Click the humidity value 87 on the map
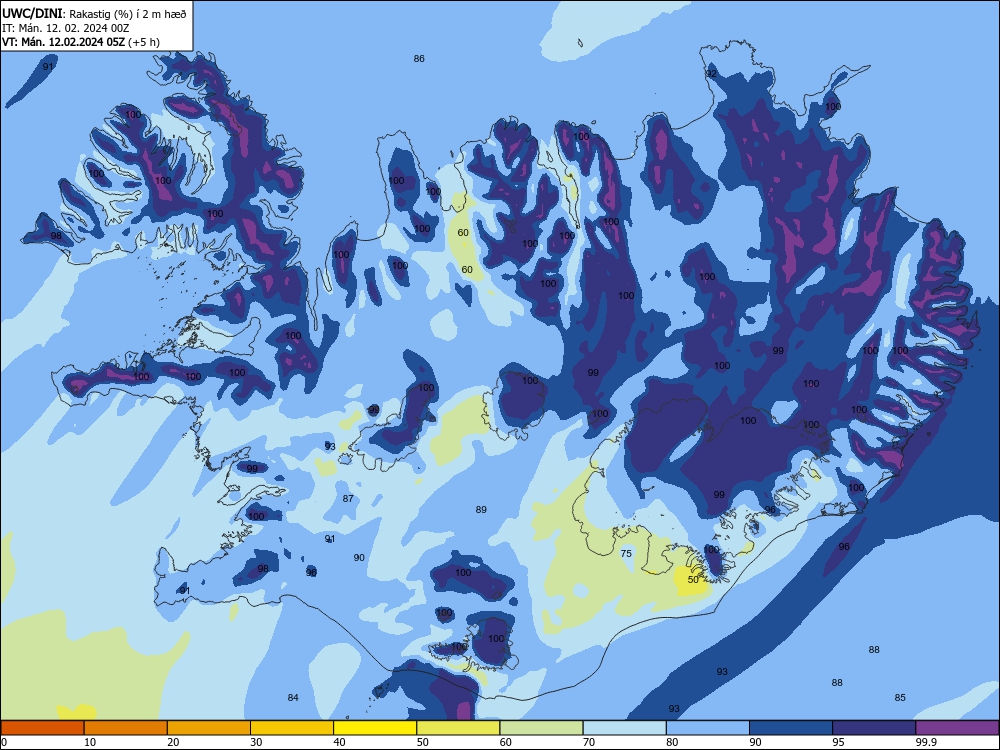This screenshot has width=1000, height=750. 348,499
